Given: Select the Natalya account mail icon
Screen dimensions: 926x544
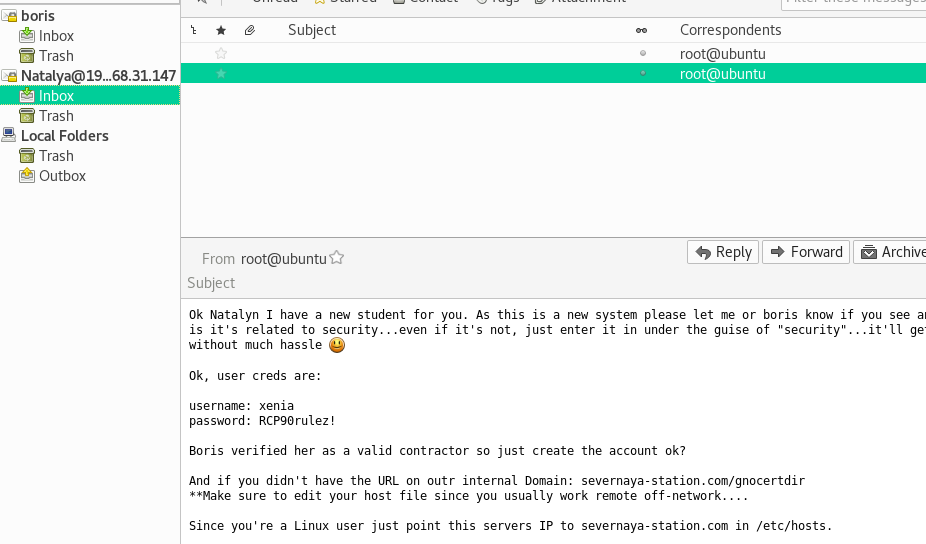Looking at the screenshot, I should click(10, 76).
